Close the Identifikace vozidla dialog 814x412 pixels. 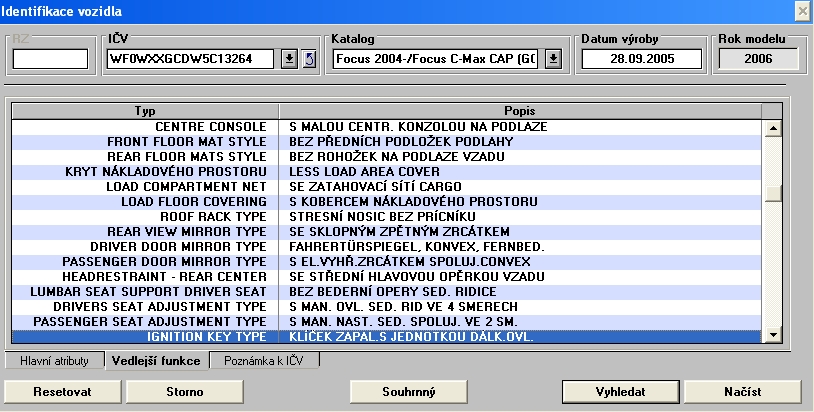801,10
